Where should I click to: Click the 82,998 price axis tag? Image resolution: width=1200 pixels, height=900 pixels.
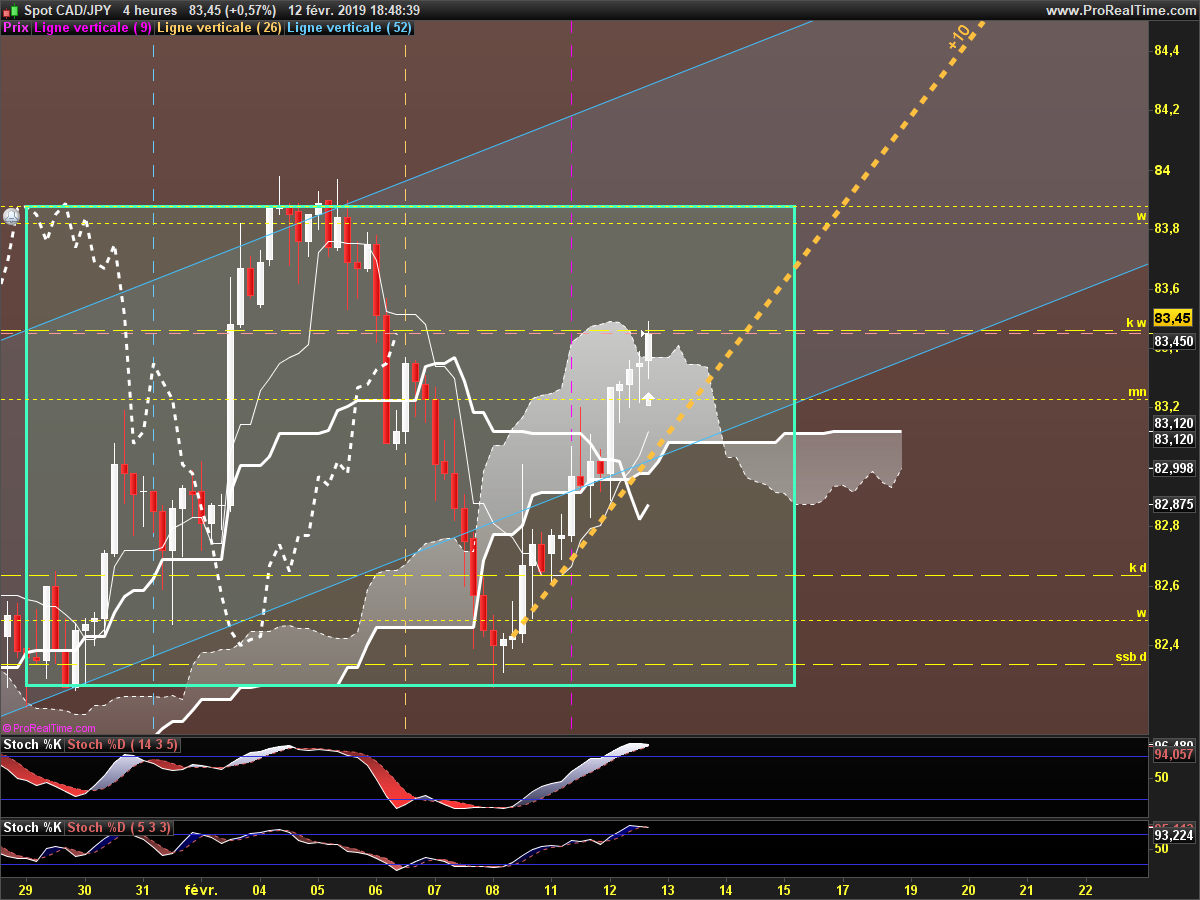point(1173,468)
